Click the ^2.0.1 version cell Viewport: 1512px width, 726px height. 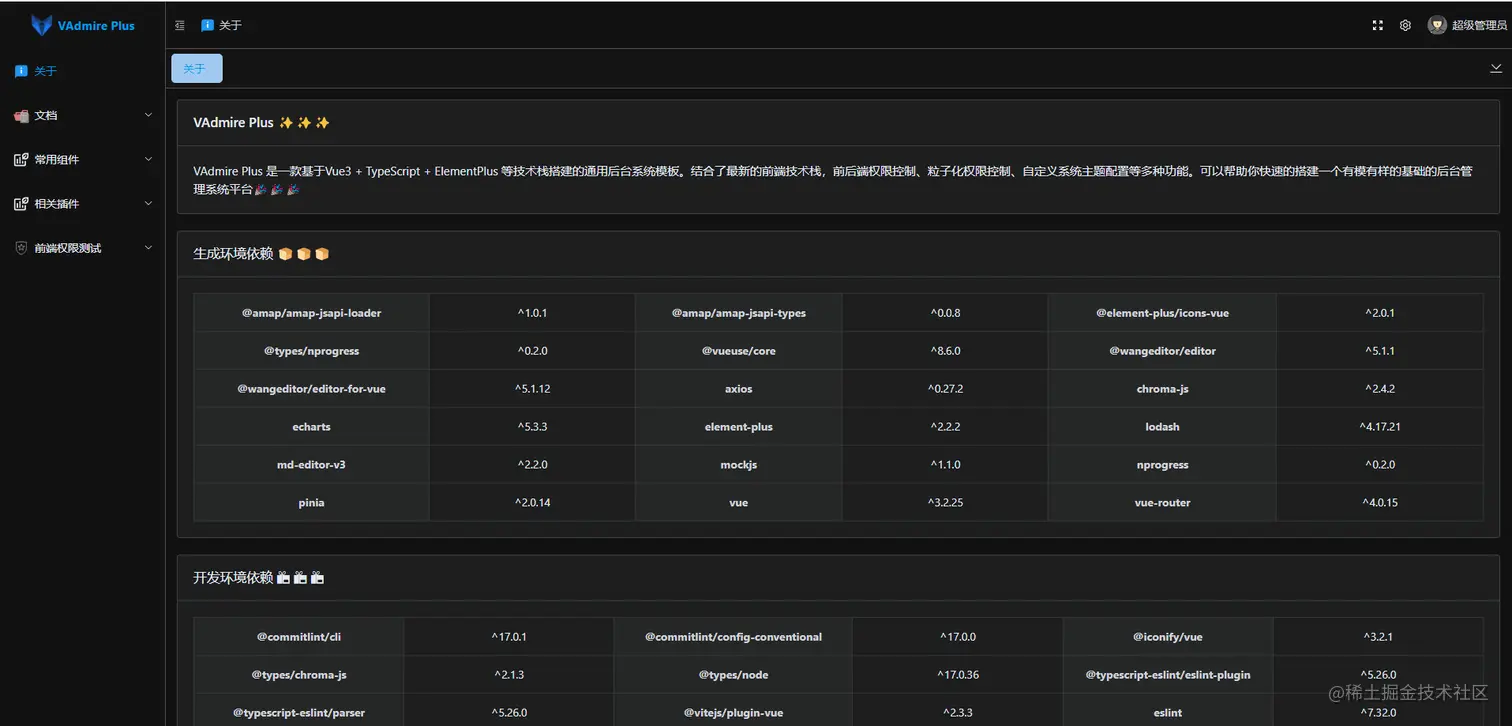pos(1380,313)
